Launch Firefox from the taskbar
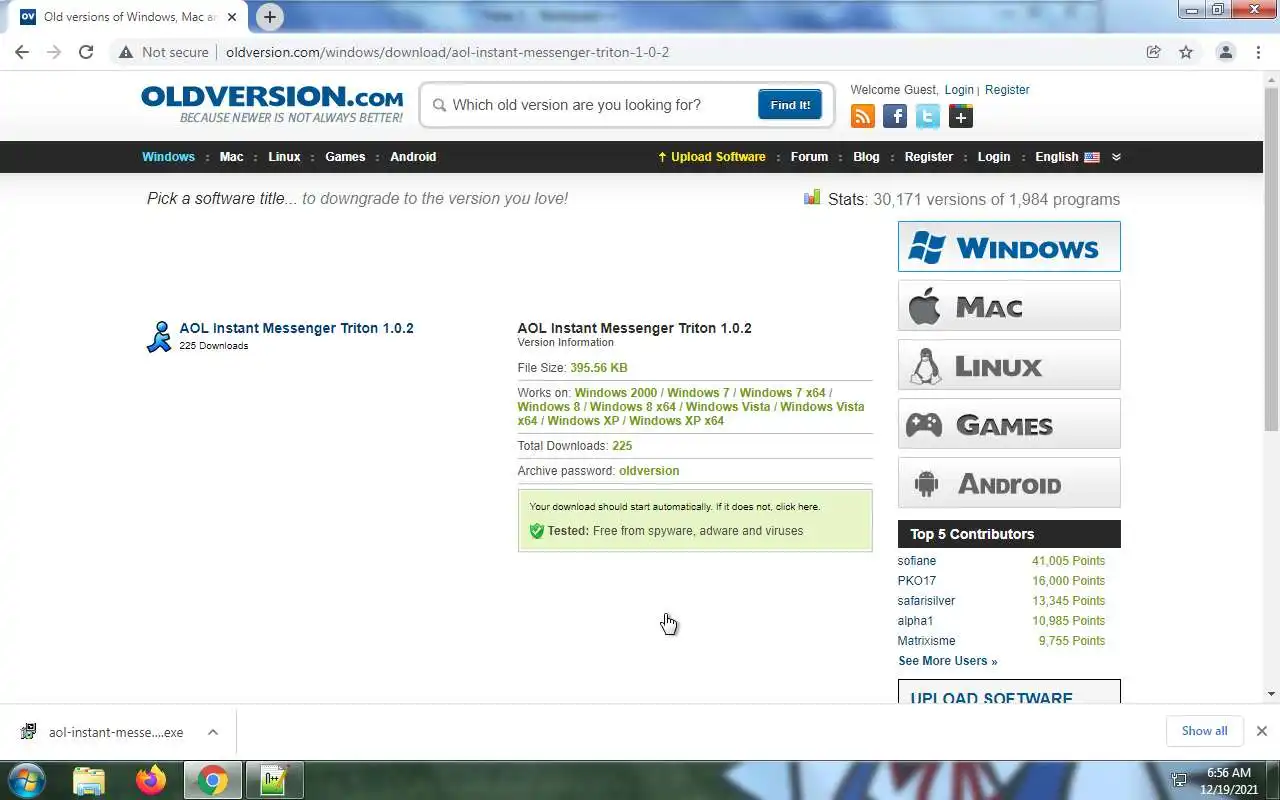This screenshot has width=1280, height=800. click(151, 780)
